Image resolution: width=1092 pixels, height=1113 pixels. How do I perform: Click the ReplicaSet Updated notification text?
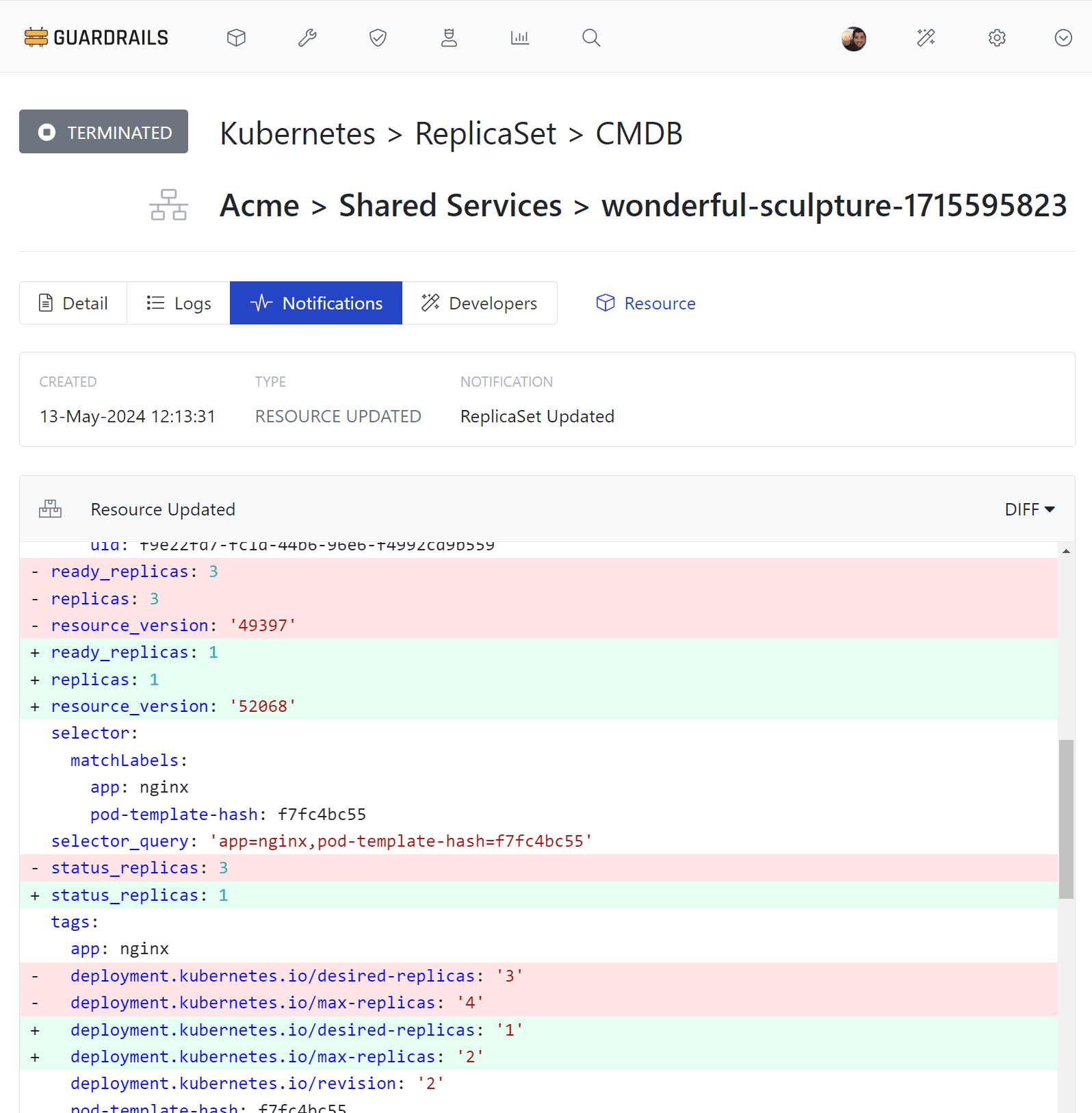(x=537, y=416)
